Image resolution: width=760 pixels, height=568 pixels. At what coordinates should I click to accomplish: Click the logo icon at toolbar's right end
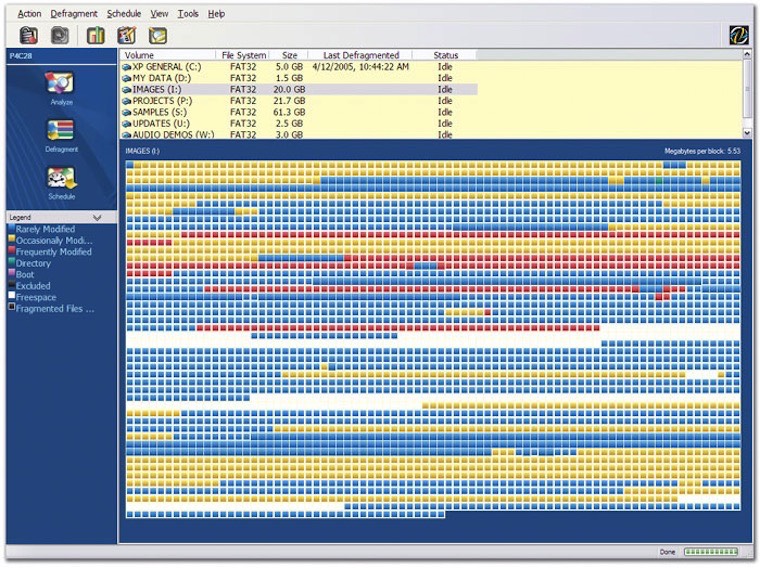click(739, 35)
